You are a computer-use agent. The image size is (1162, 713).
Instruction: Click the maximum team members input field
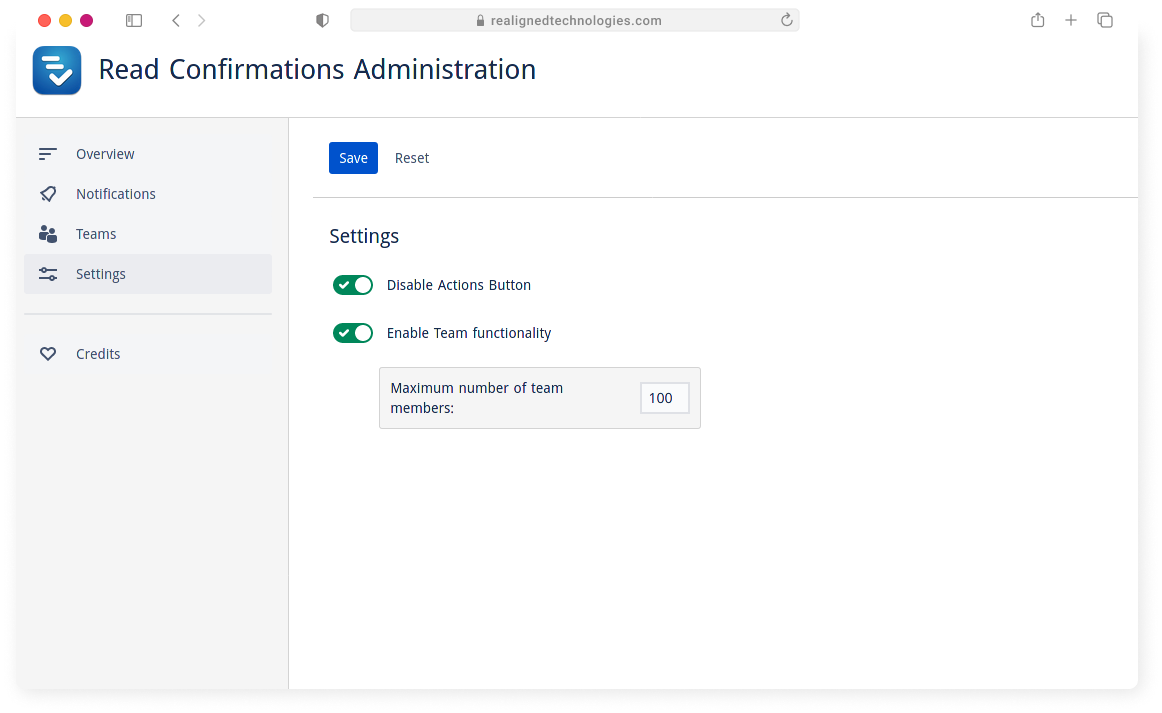point(665,398)
